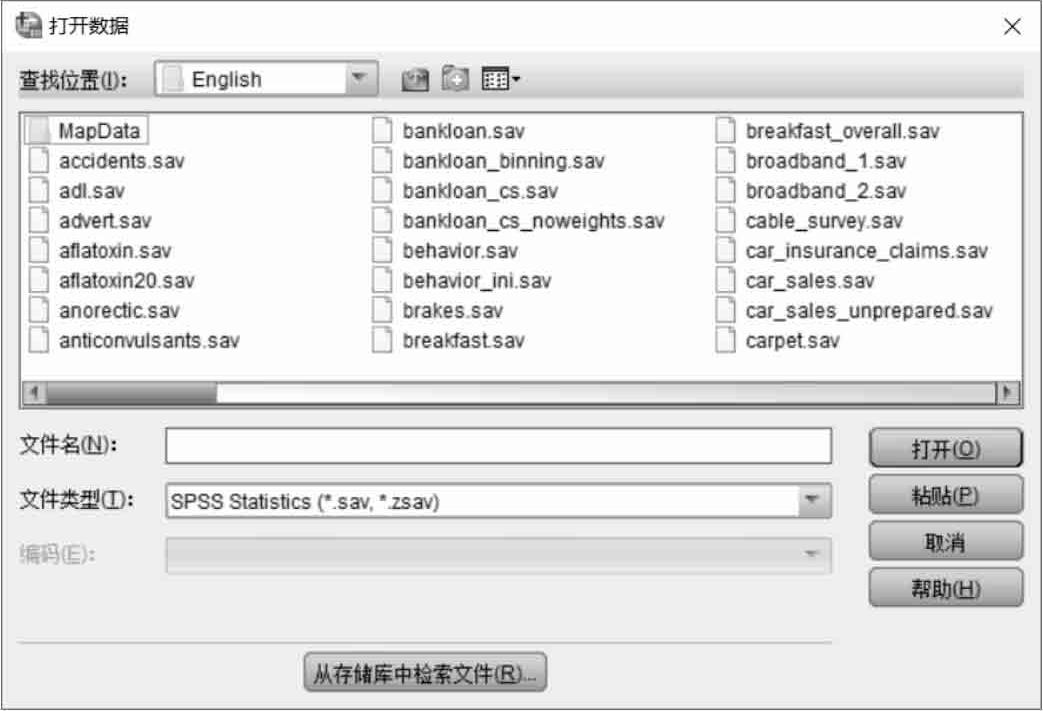1043x711 pixels.
Task: Click the horizontal scrollbar thumb
Action: [x=132, y=393]
